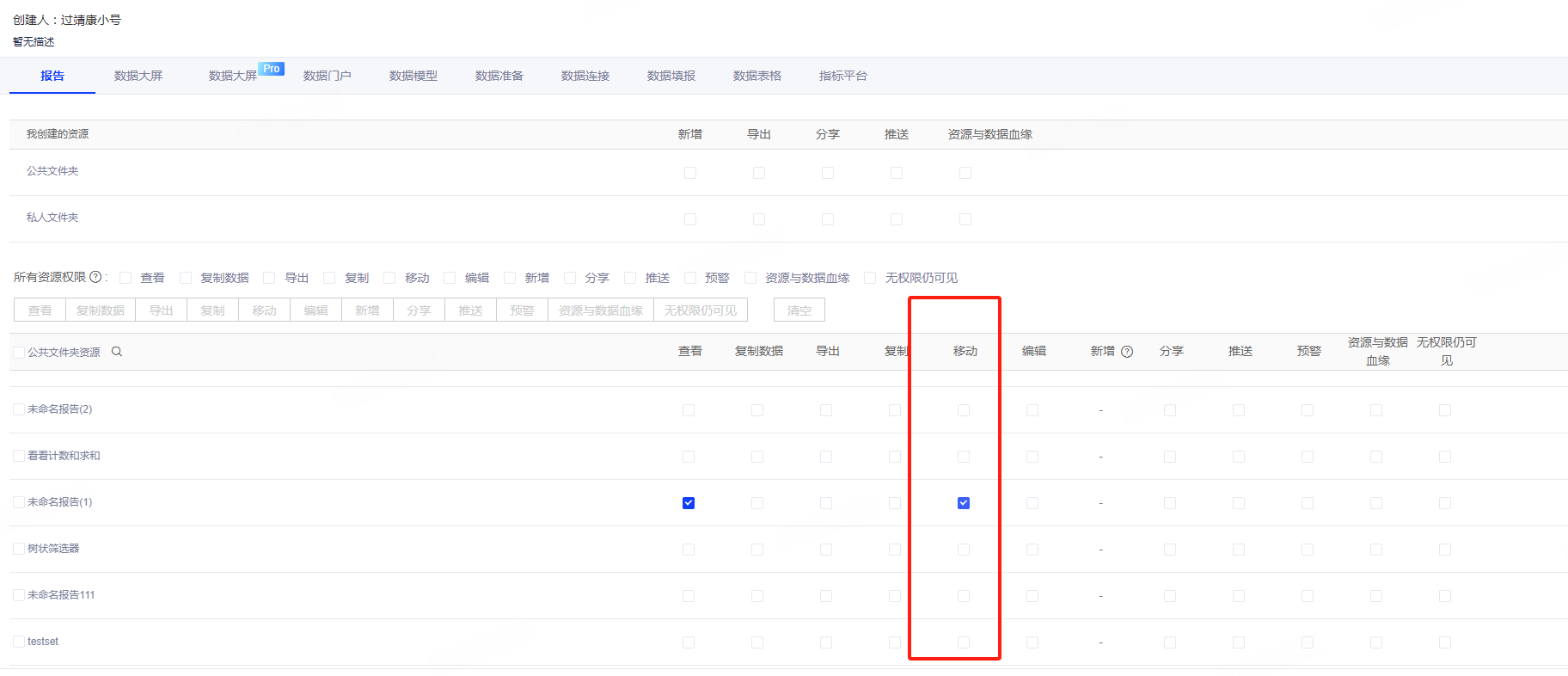Check 编辑 permission for 未命名报告(2)
The image size is (1568, 676).
pyautogui.click(x=1032, y=410)
